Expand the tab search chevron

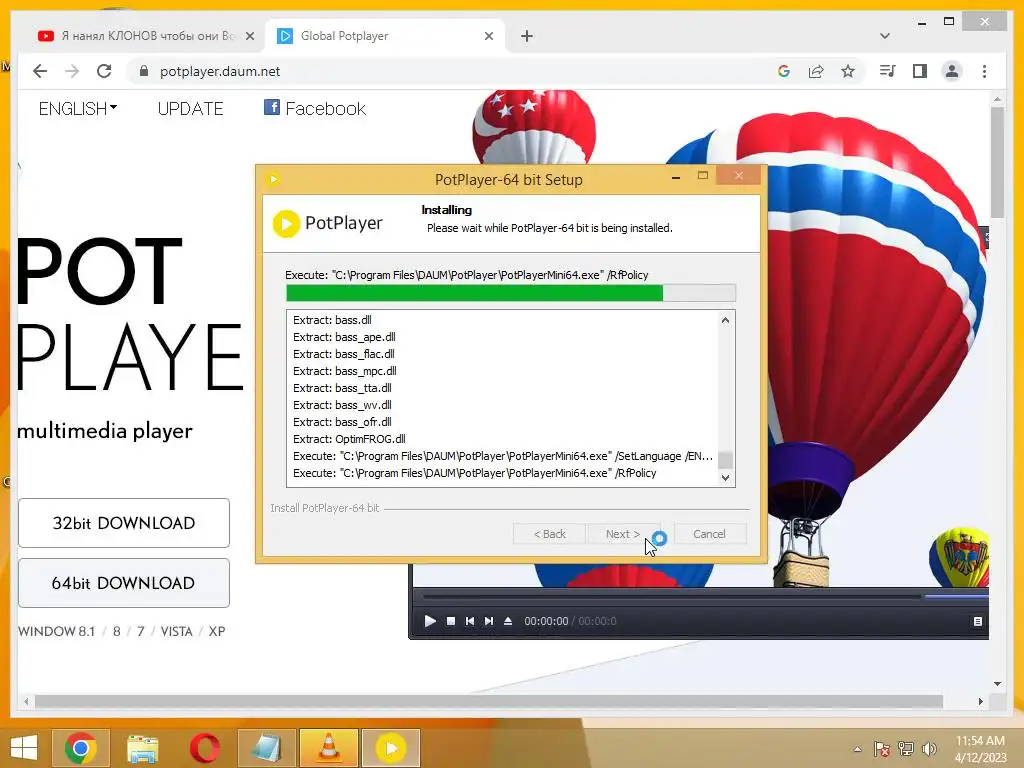tap(884, 36)
